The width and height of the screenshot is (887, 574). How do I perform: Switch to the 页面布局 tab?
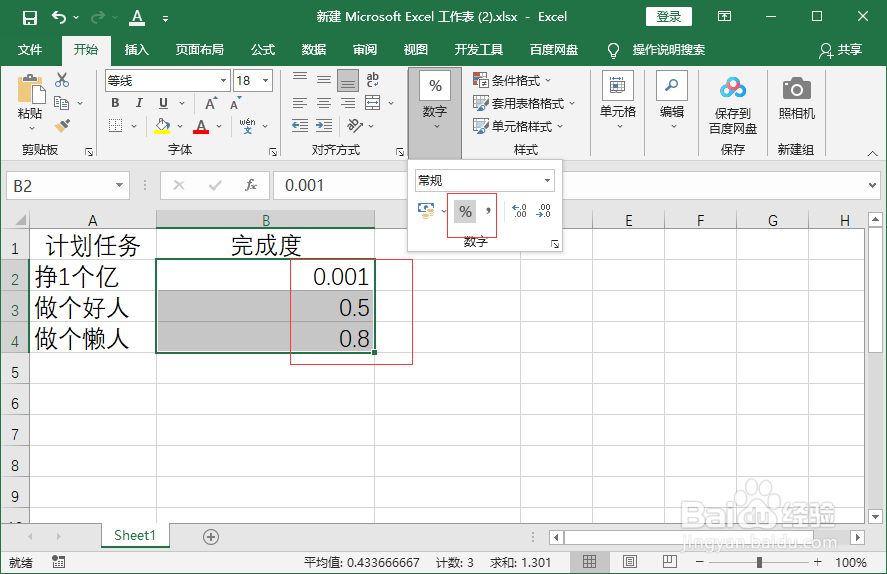[199, 50]
